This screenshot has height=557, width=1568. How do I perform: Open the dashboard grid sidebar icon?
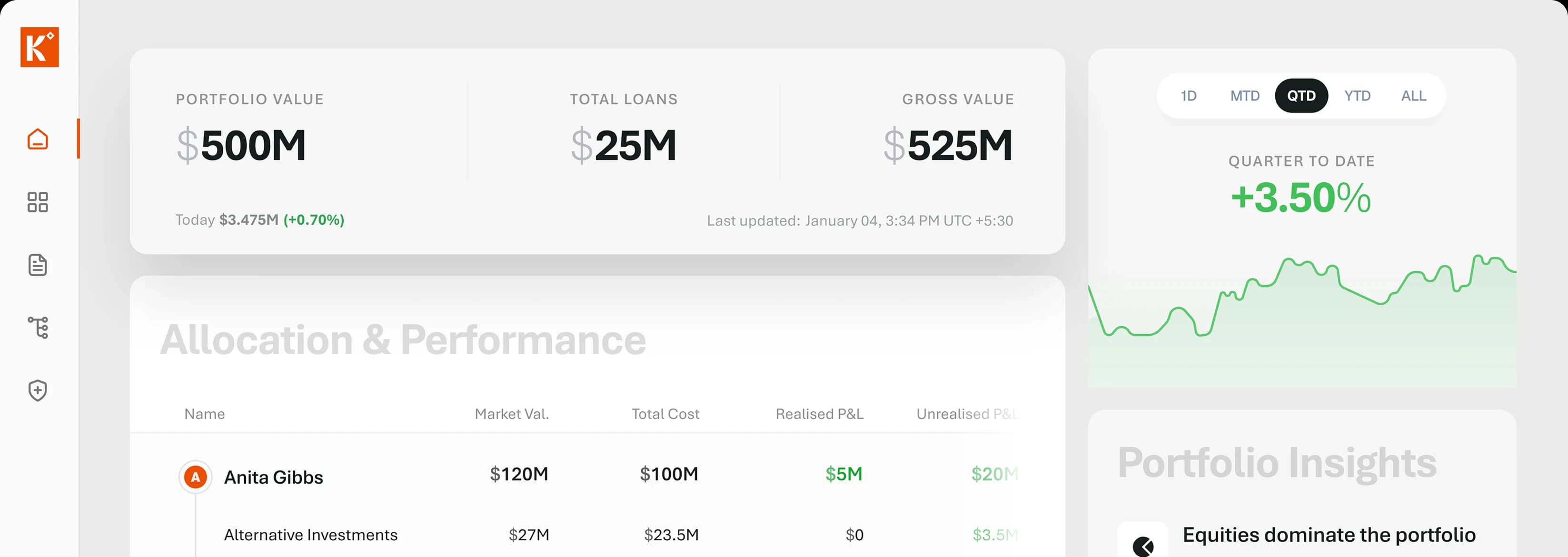click(38, 202)
